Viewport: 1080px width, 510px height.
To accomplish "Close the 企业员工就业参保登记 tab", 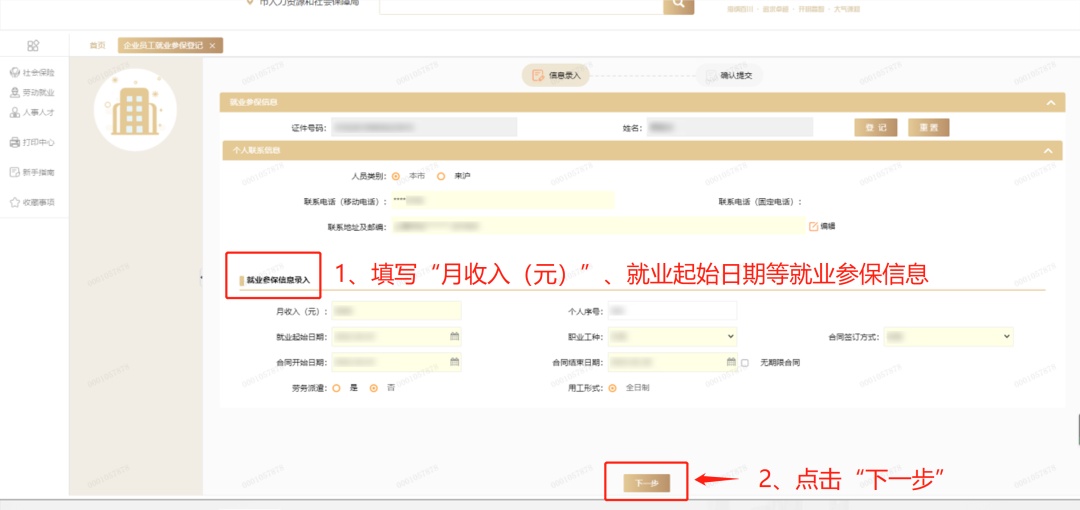I will [213, 46].
